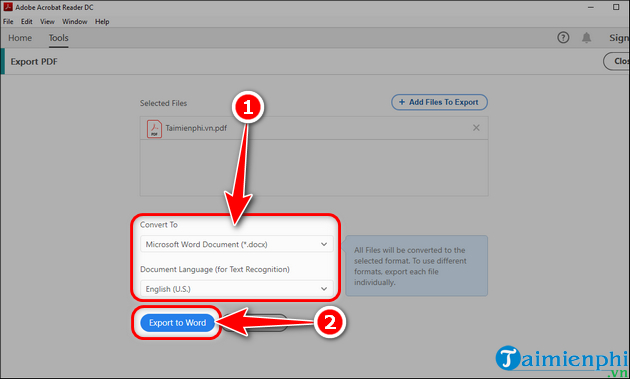Click the Export to Word button
The width and height of the screenshot is (630, 379).
point(177,323)
